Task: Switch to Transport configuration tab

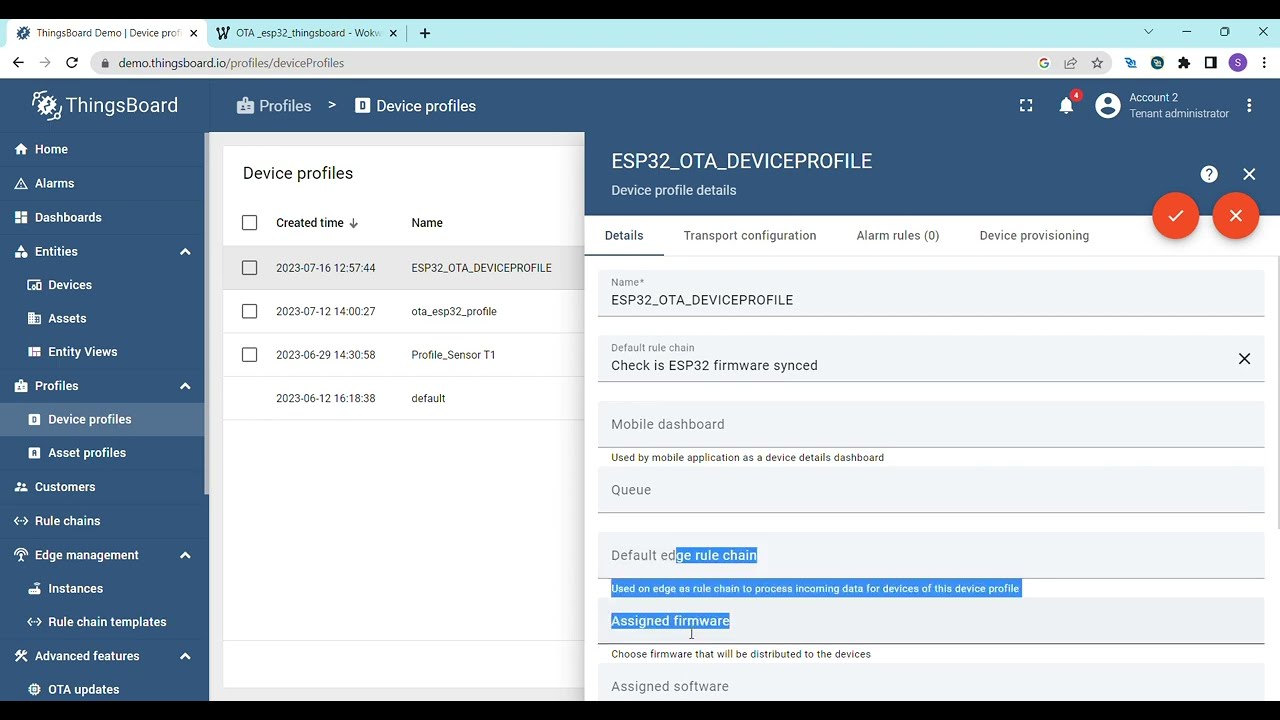Action: click(x=750, y=236)
